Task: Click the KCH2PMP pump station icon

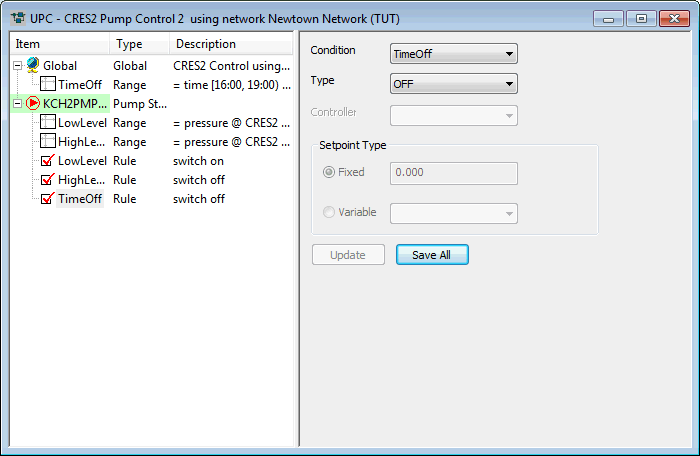Action: click(x=33, y=103)
